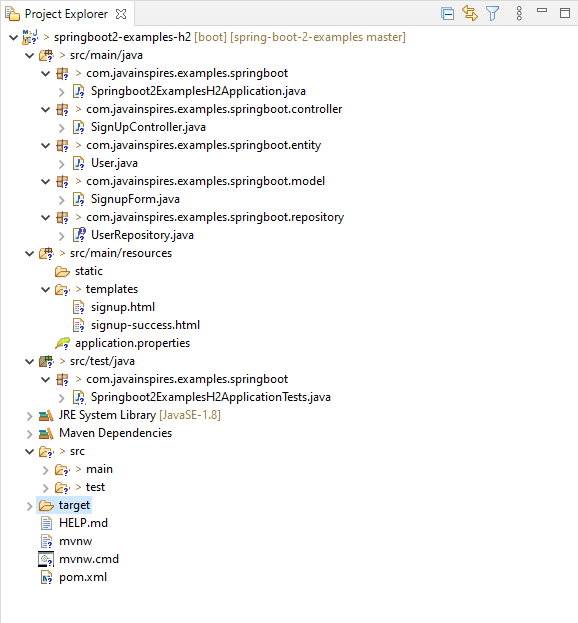Screen dimensions: 578x623
Task: Collapse the springboot.model package
Action: [x=46, y=181]
